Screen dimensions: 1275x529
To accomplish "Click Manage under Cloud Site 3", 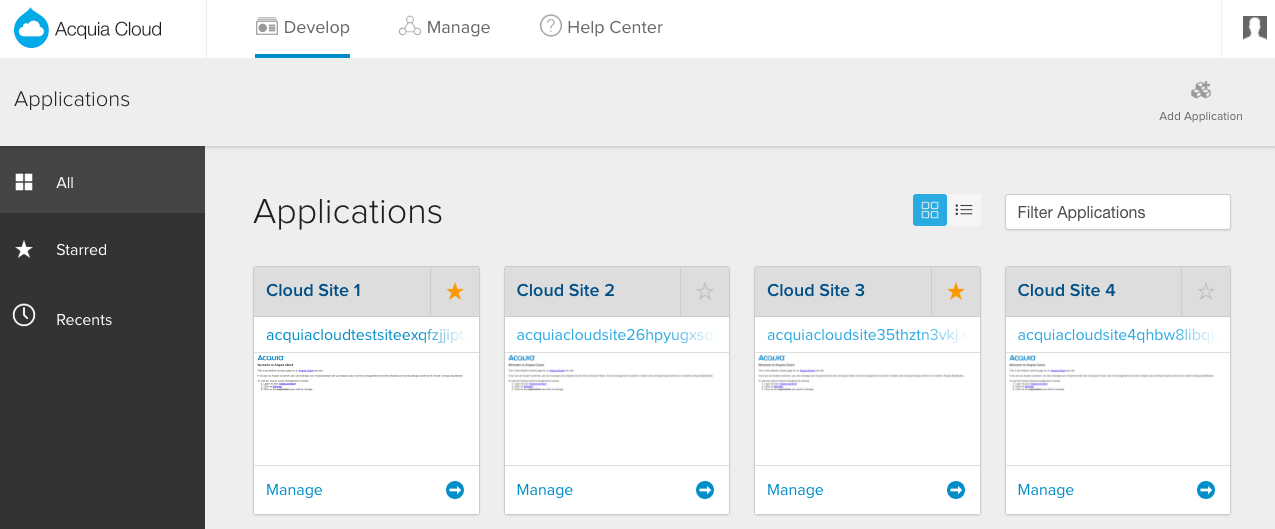I will coord(795,490).
